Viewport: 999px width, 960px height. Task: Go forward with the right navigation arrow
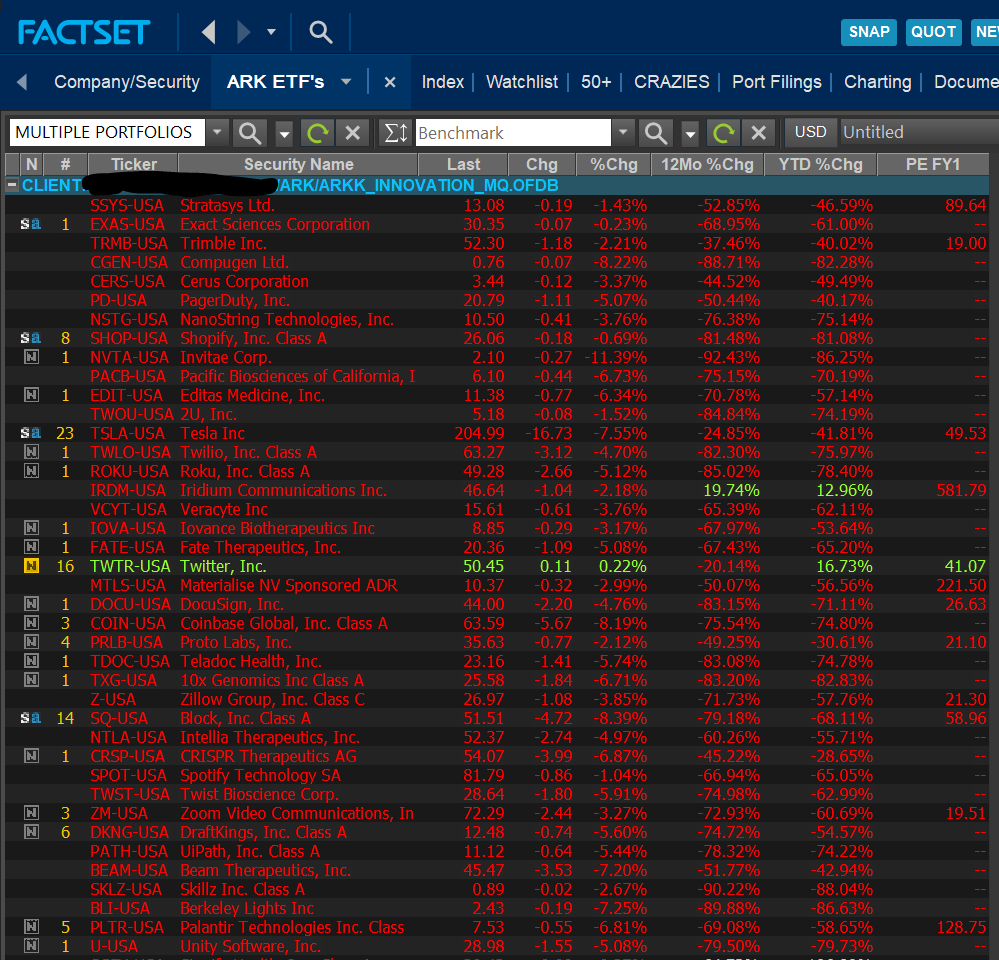pyautogui.click(x=243, y=31)
